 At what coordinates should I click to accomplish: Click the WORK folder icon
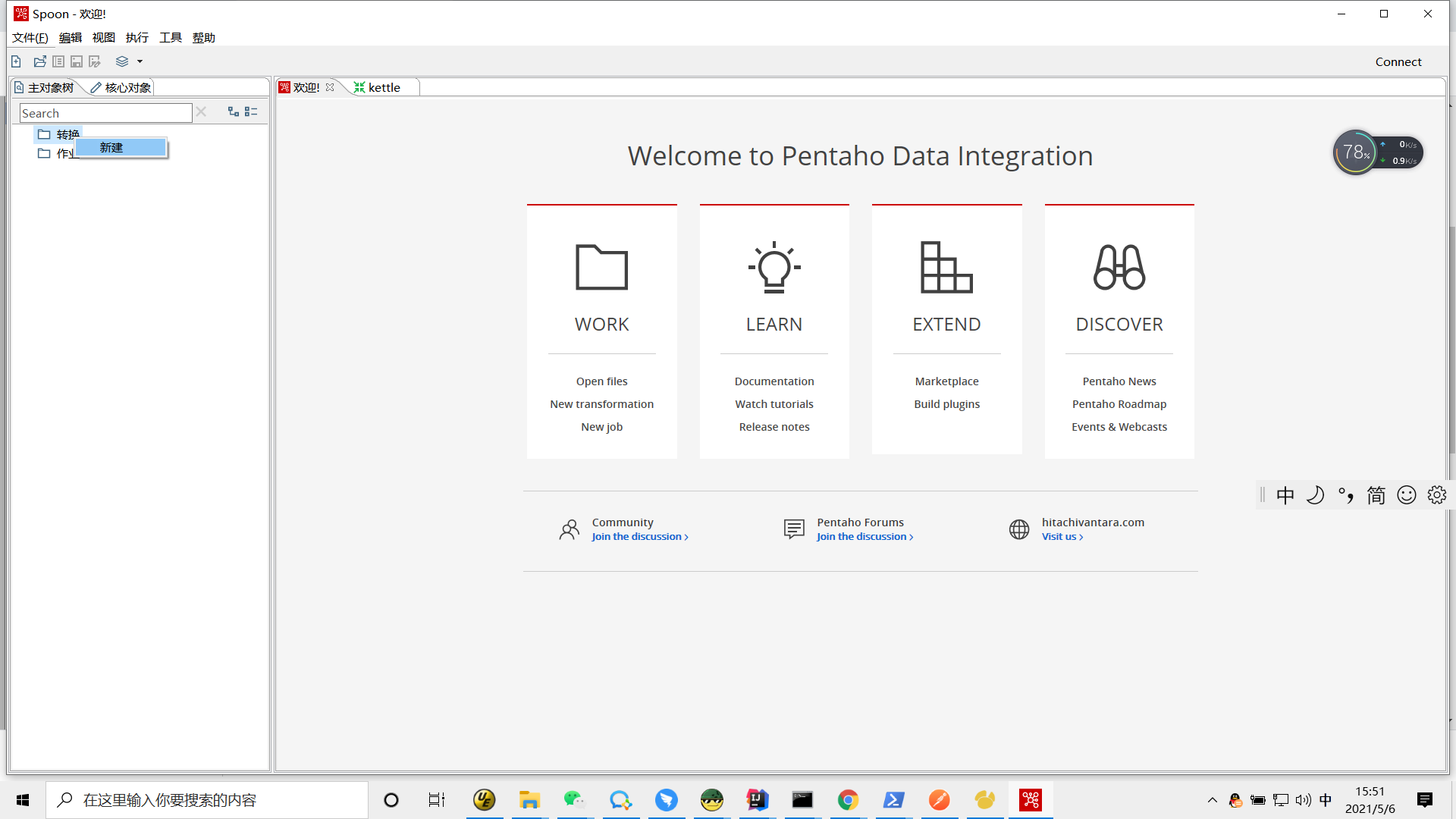tap(602, 267)
